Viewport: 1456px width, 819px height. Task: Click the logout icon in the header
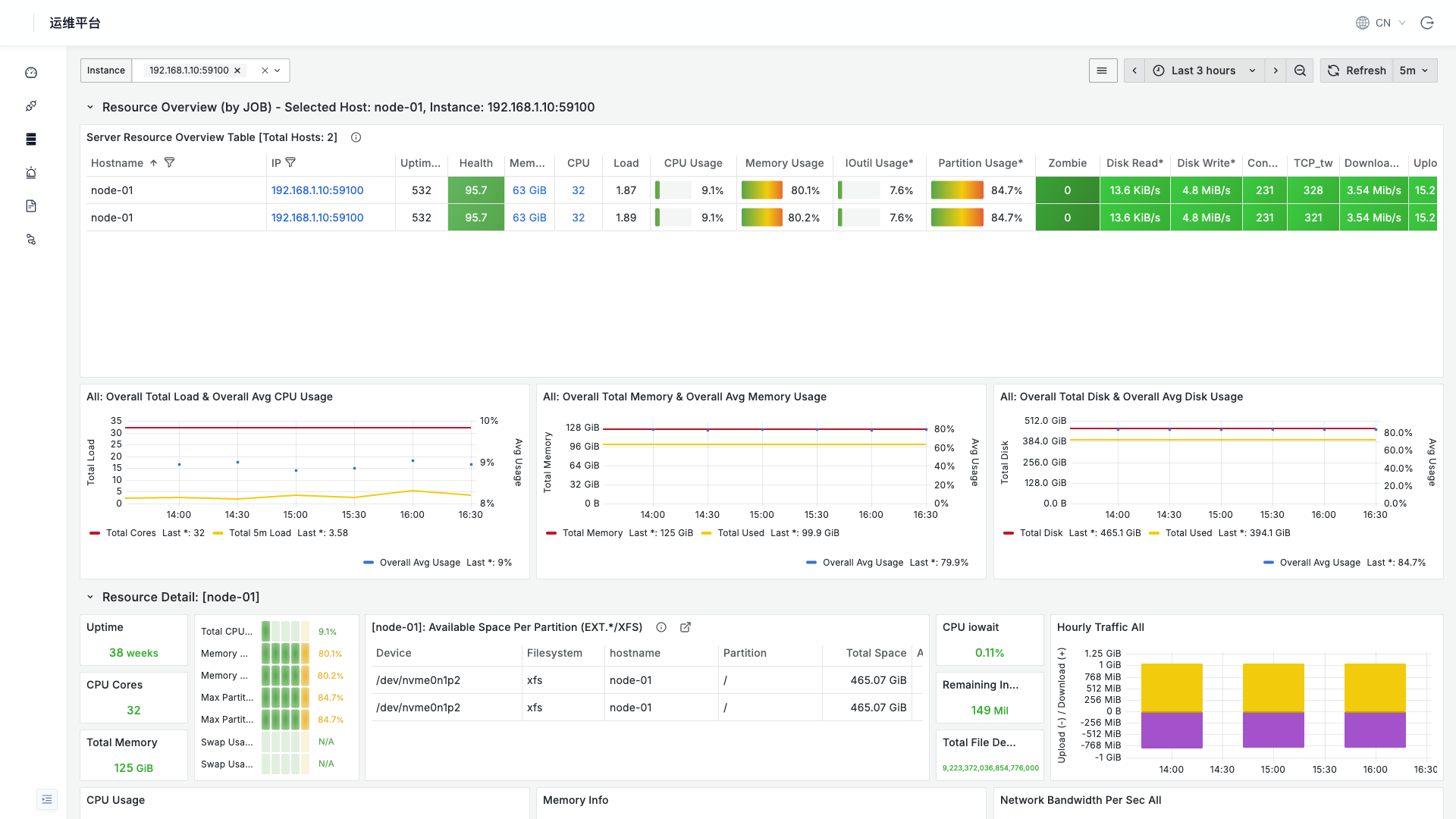pos(1427,23)
